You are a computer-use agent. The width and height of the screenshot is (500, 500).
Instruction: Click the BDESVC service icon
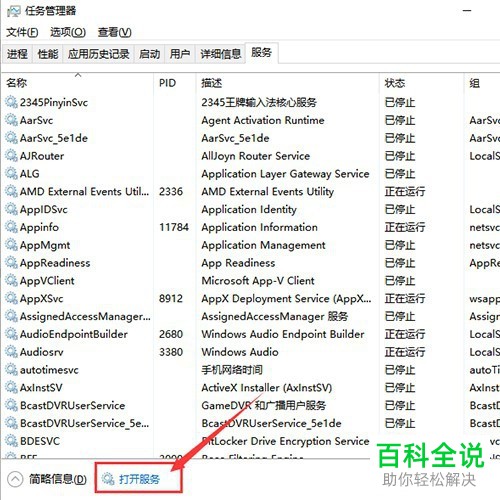[11, 441]
